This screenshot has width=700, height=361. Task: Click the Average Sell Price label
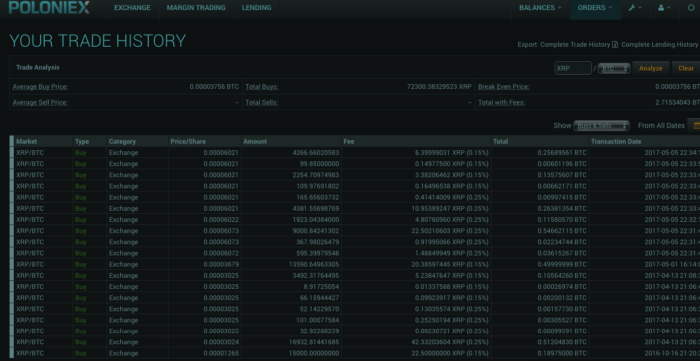40,102
